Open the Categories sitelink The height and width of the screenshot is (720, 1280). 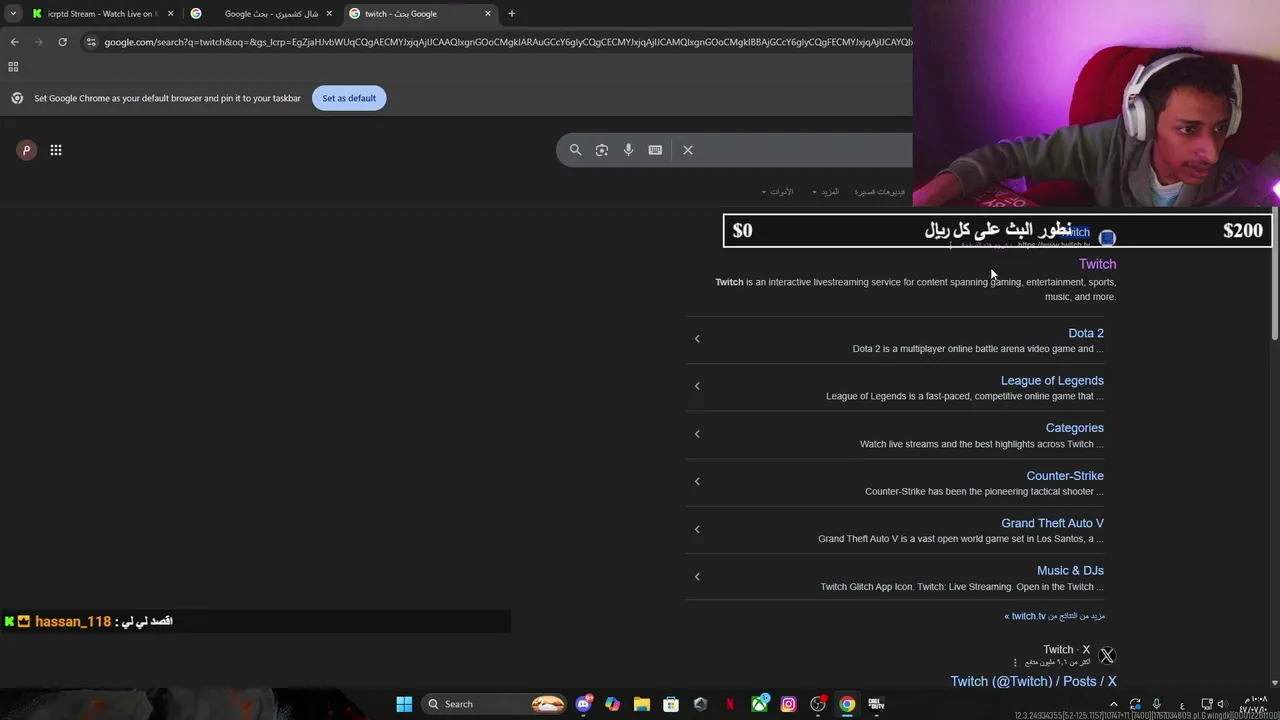[1075, 428]
